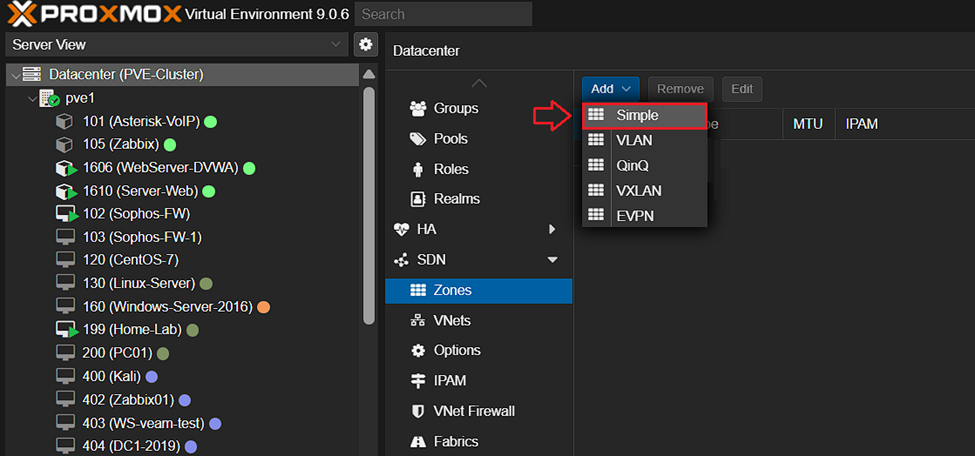Collapse the SDN section arrow

click(x=552, y=260)
